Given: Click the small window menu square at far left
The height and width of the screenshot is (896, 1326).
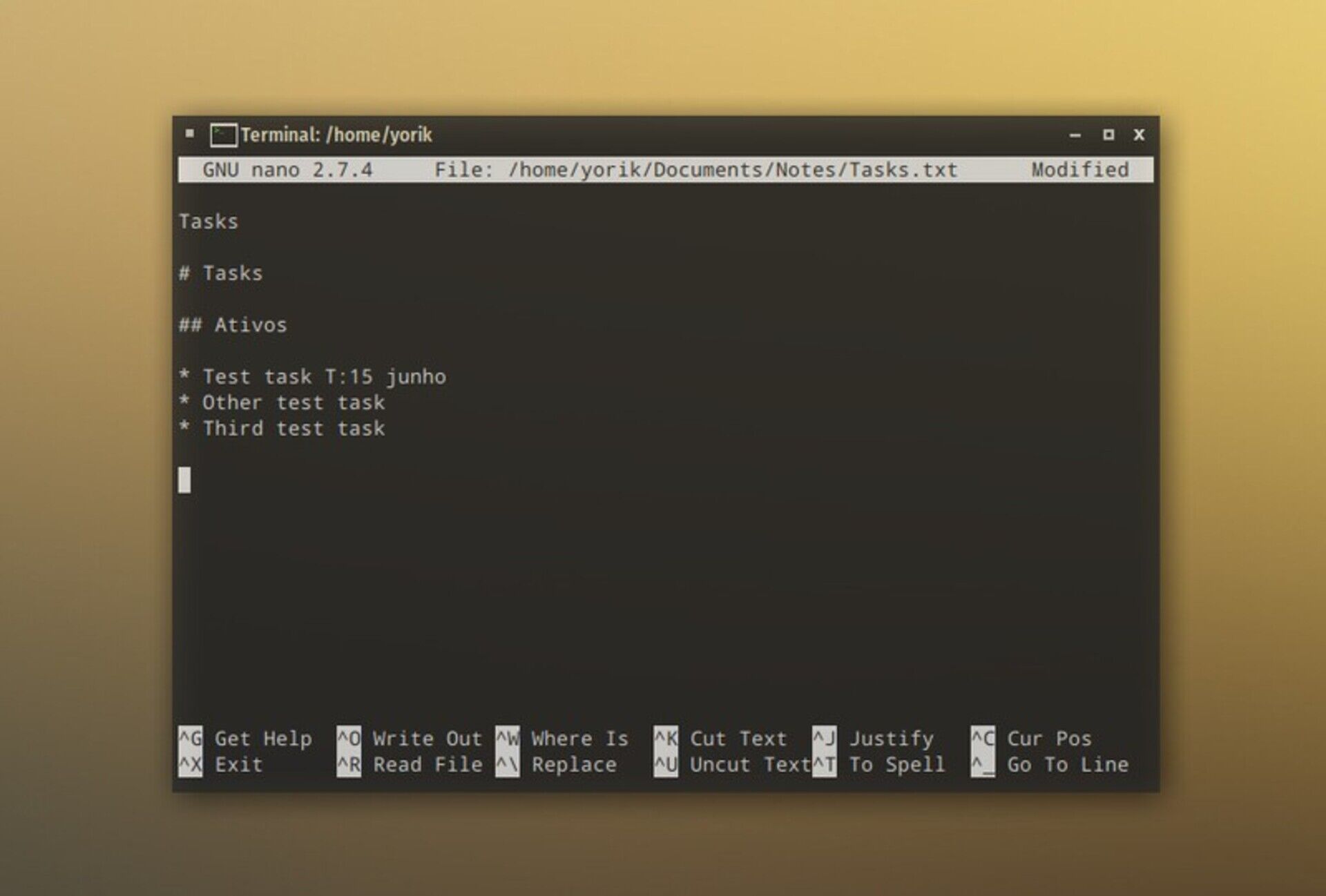Looking at the screenshot, I should click(x=190, y=133).
